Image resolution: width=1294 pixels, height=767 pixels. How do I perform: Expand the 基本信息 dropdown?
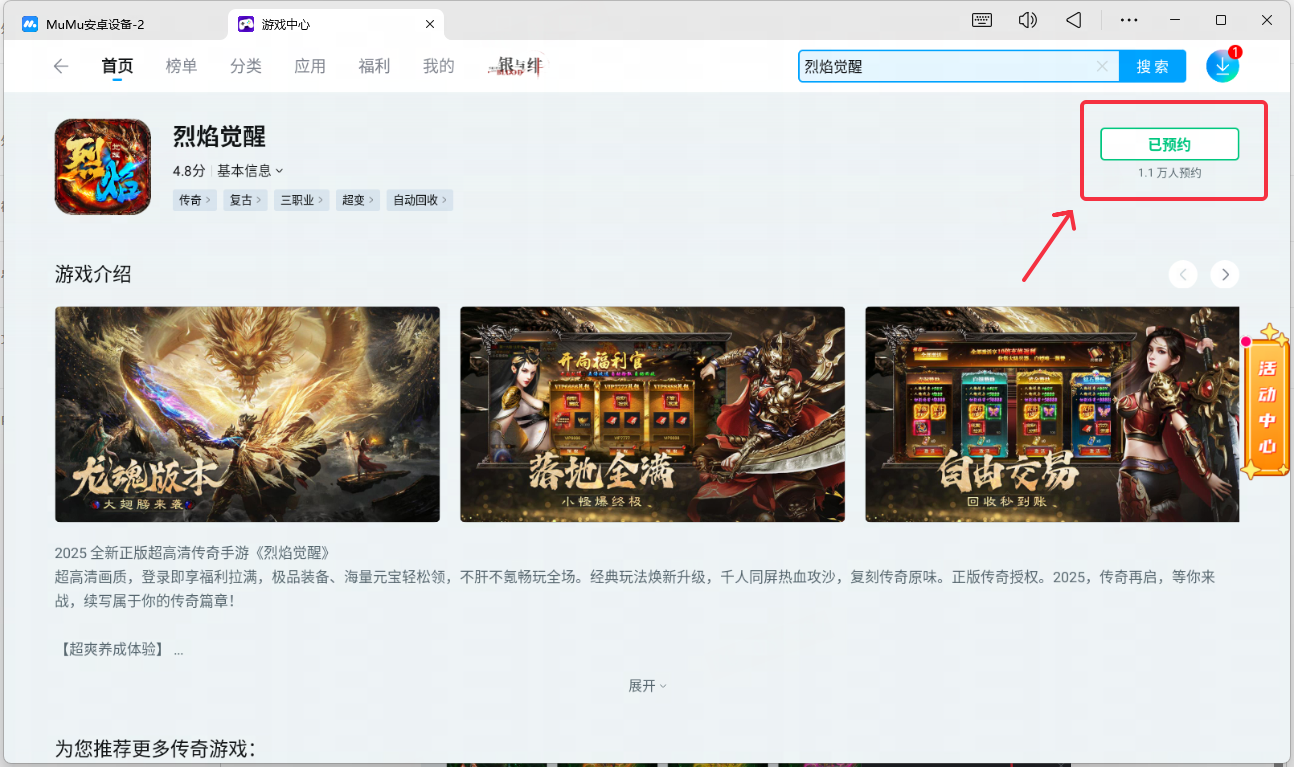tap(245, 169)
